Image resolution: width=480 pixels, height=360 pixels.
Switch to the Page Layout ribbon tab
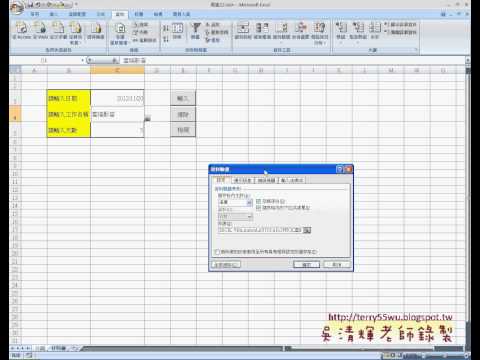pos(77,14)
